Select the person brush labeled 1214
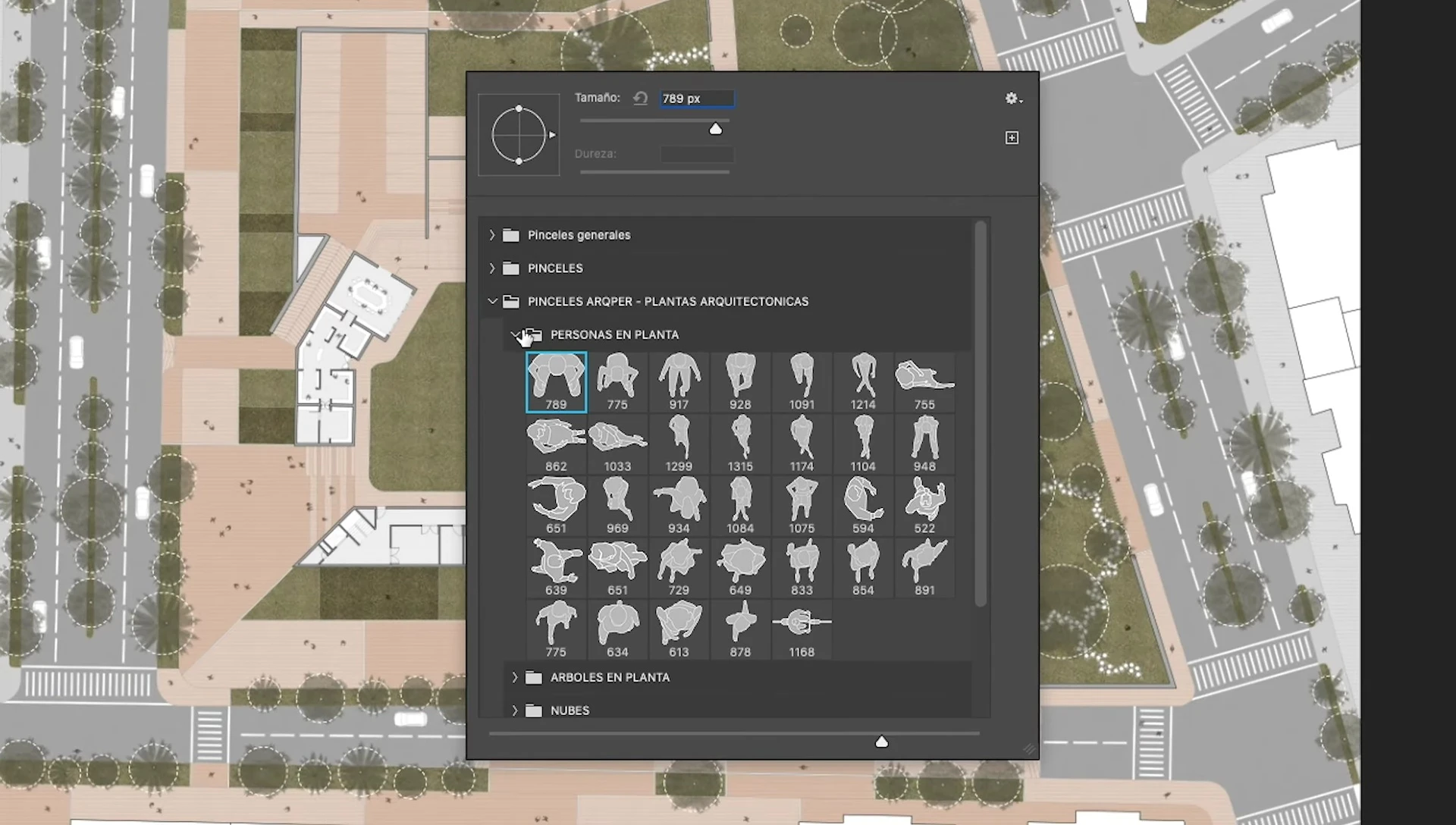Screen dimensions: 1456x825 pos(863,382)
